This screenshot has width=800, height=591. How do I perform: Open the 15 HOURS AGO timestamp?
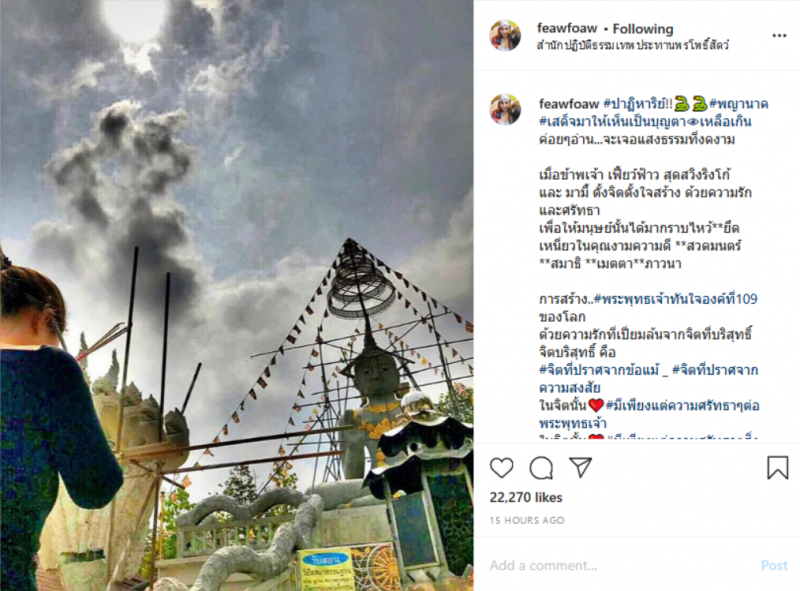coord(527,521)
